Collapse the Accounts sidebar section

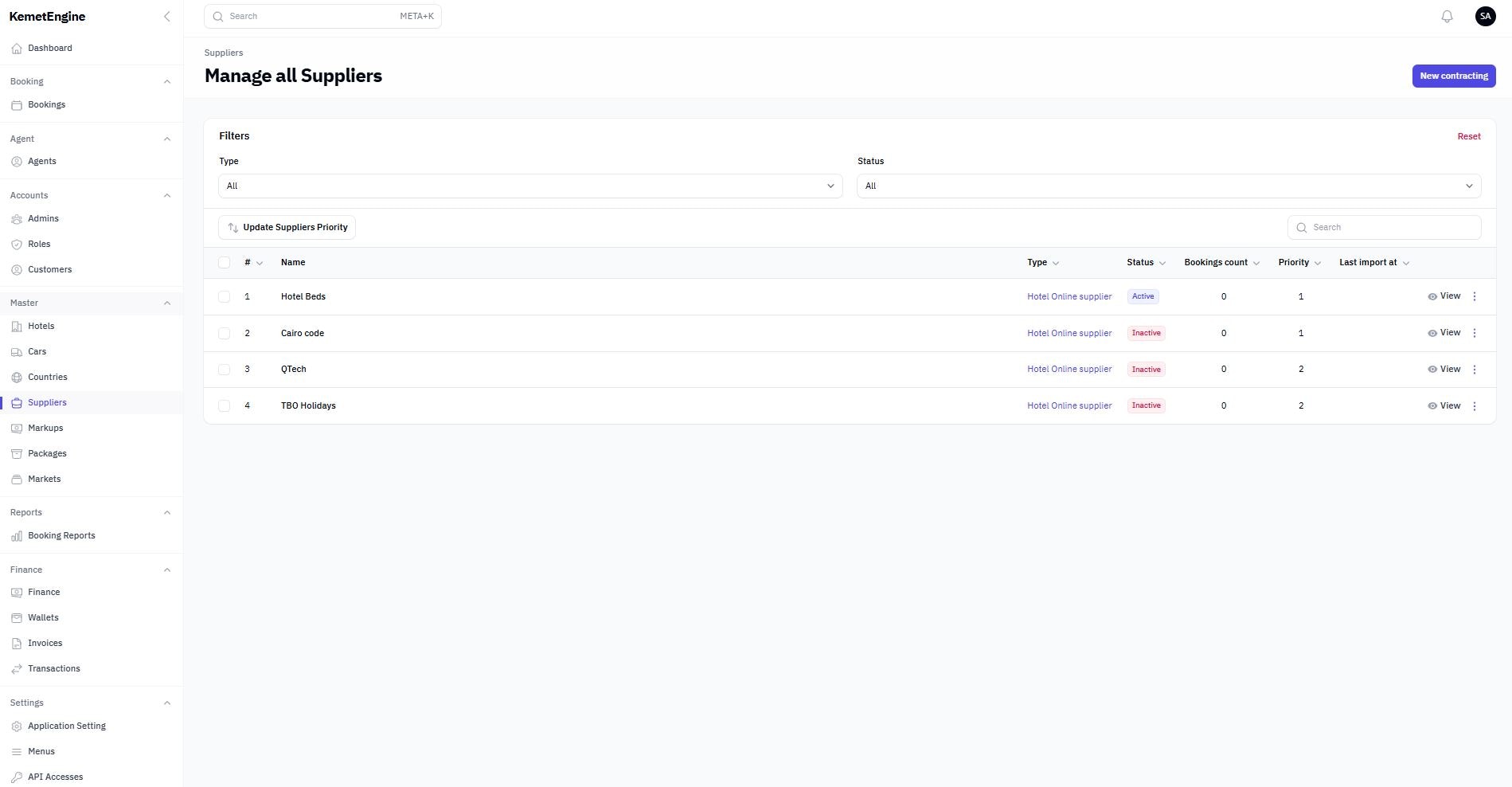166,195
